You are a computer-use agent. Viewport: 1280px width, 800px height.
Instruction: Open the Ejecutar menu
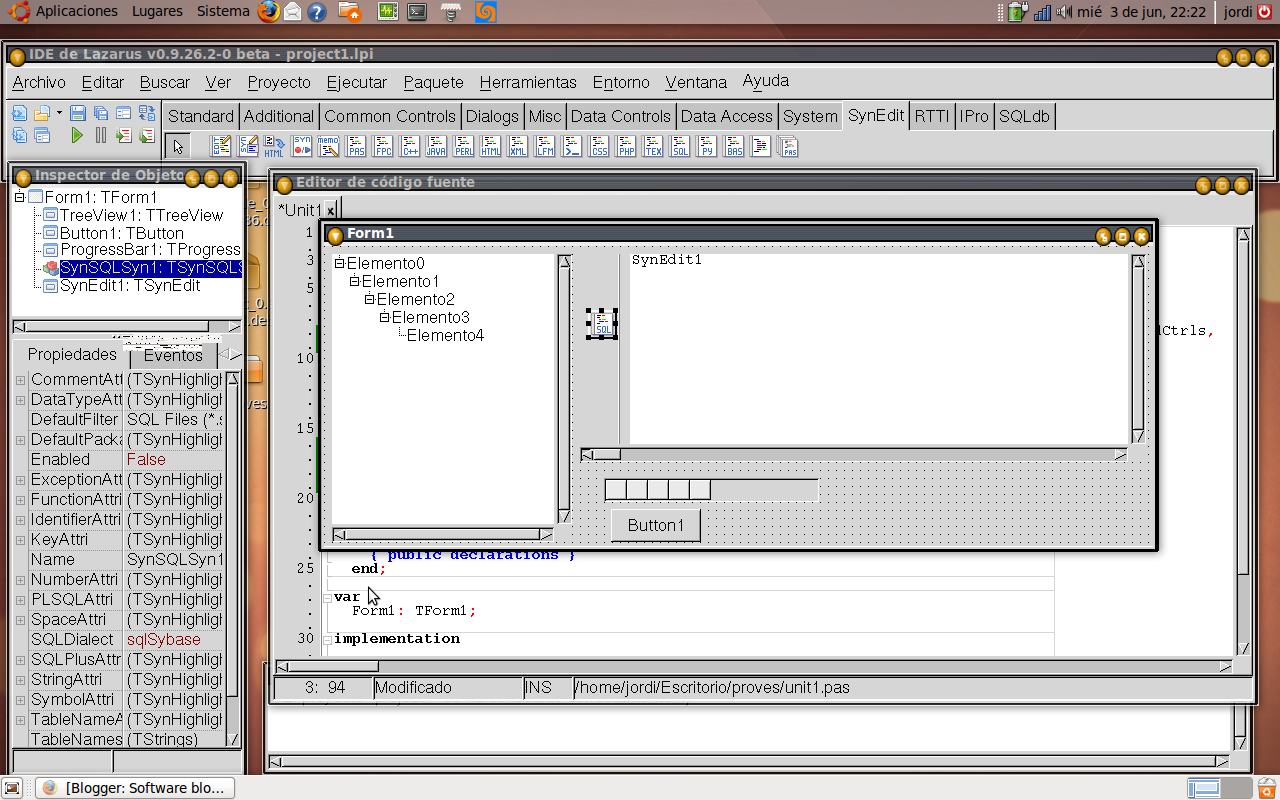357,82
